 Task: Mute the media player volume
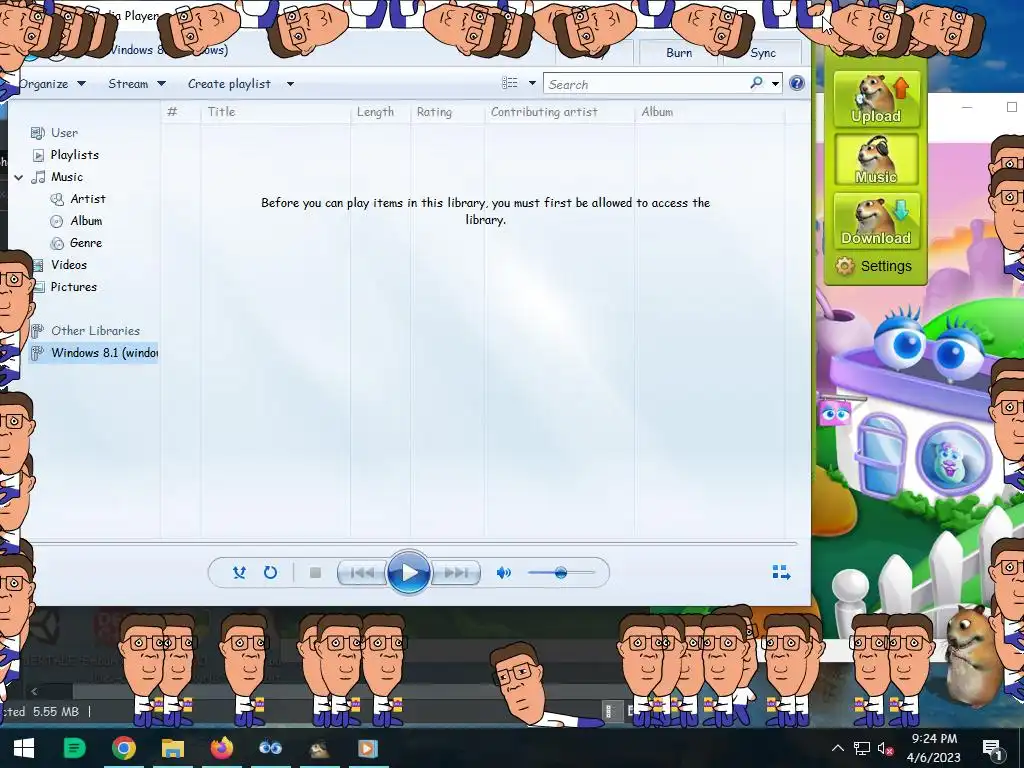(504, 573)
